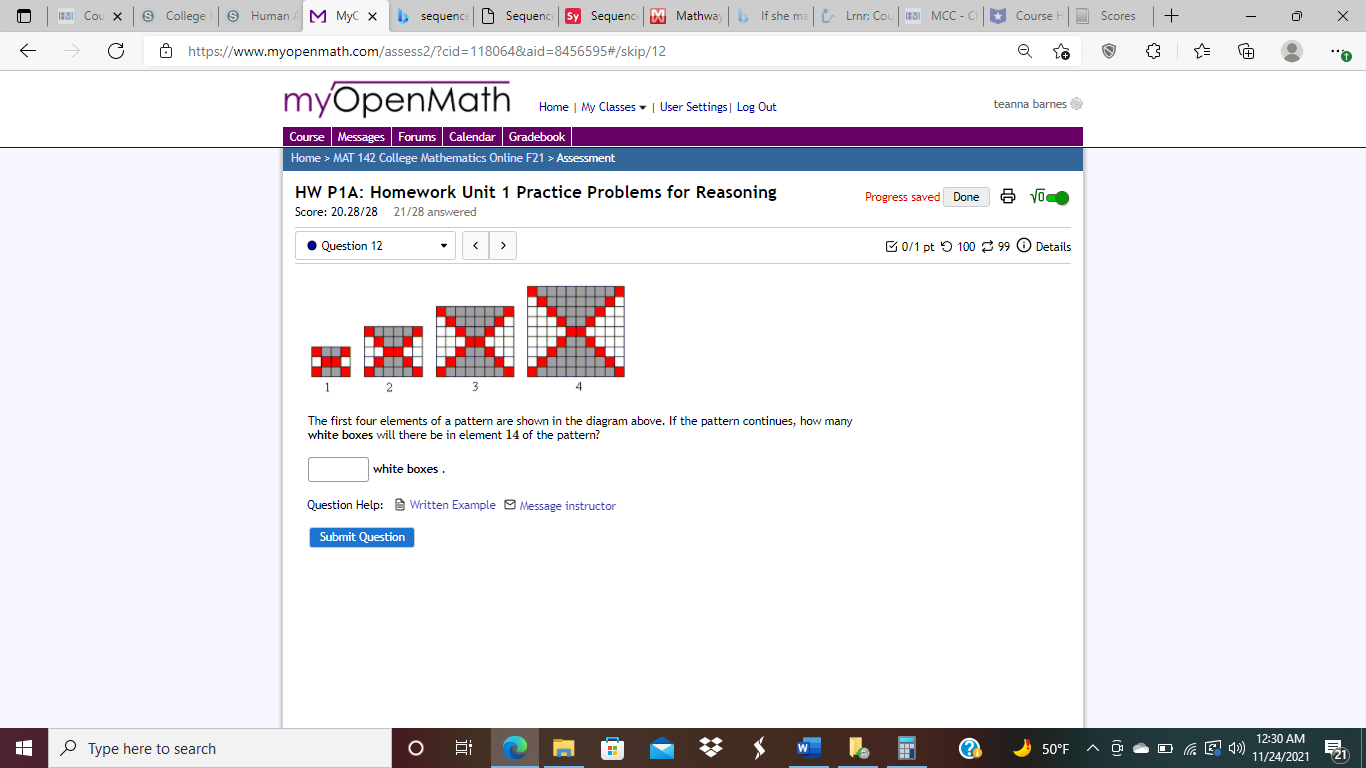
Task: Close the active MyOpenMath browser tab
Action: point(372,16)
